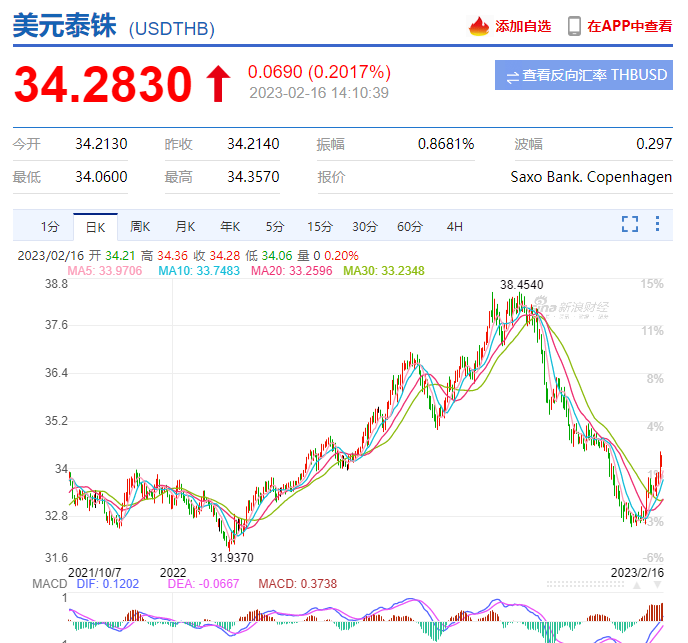Click the red up arrow beside 34.2830
The width and height of the screenshot is (688, 643).
click(218, 84)
